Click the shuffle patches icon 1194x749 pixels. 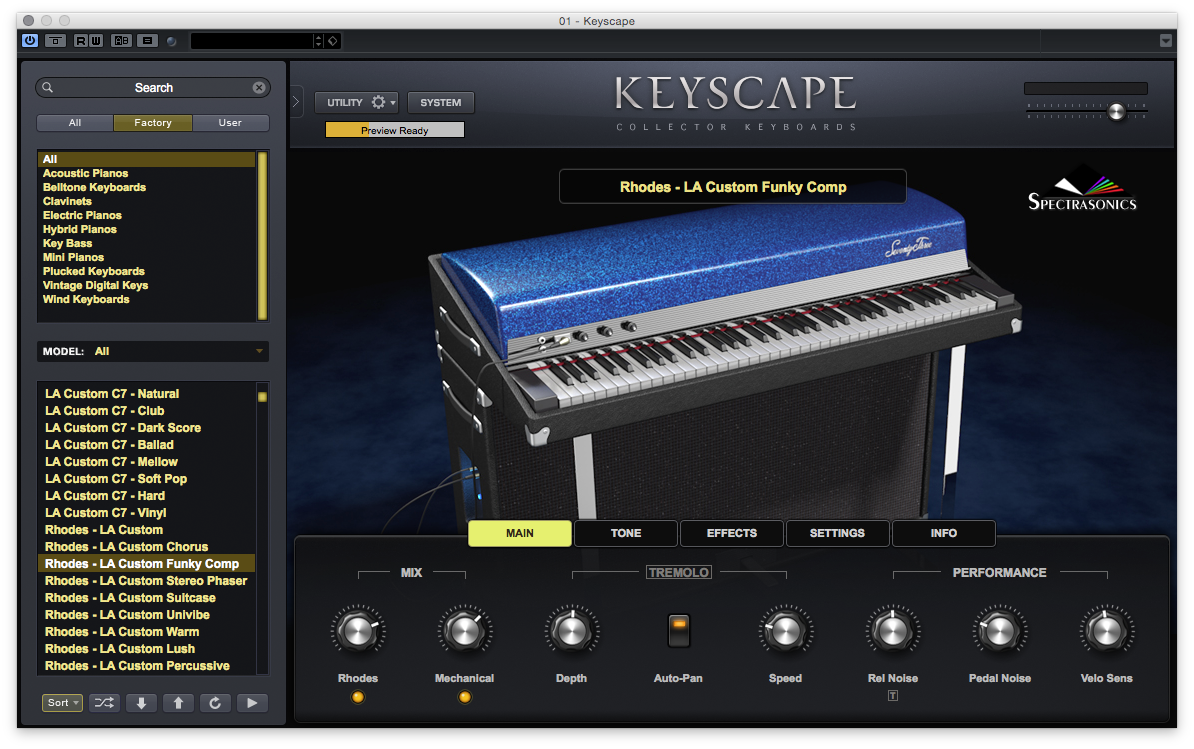[x=104, y=703]
